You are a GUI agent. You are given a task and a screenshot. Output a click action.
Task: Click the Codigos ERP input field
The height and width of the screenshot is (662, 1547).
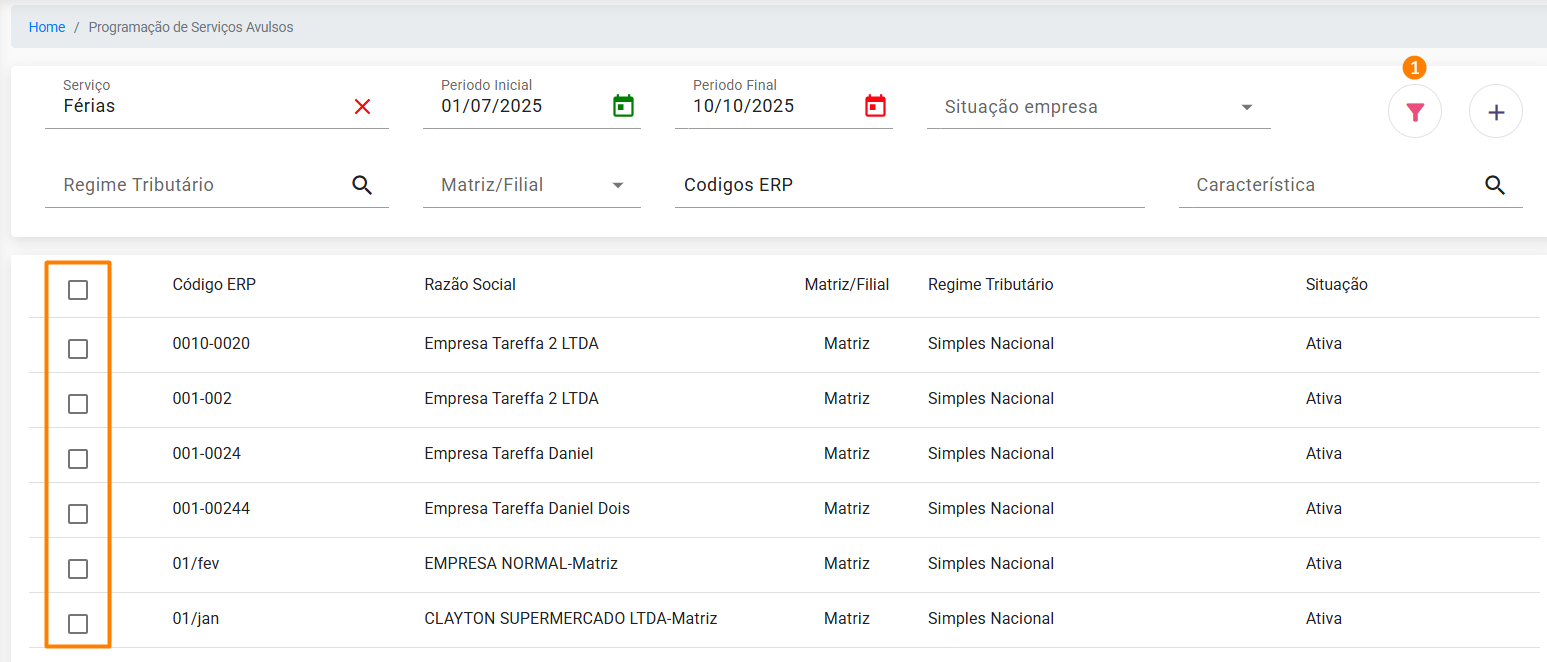(908, 186)
